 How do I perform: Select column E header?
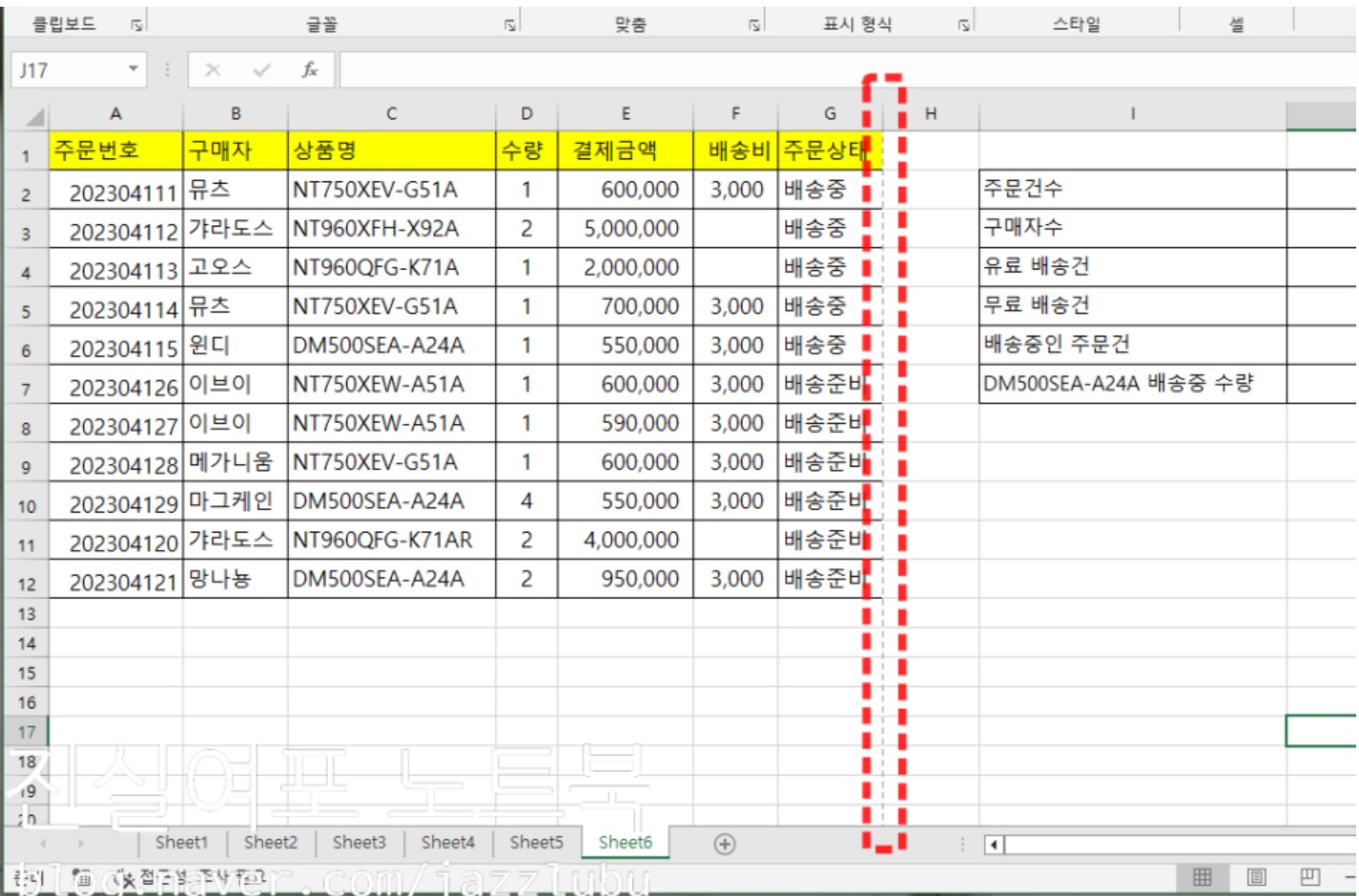point(626,114)
